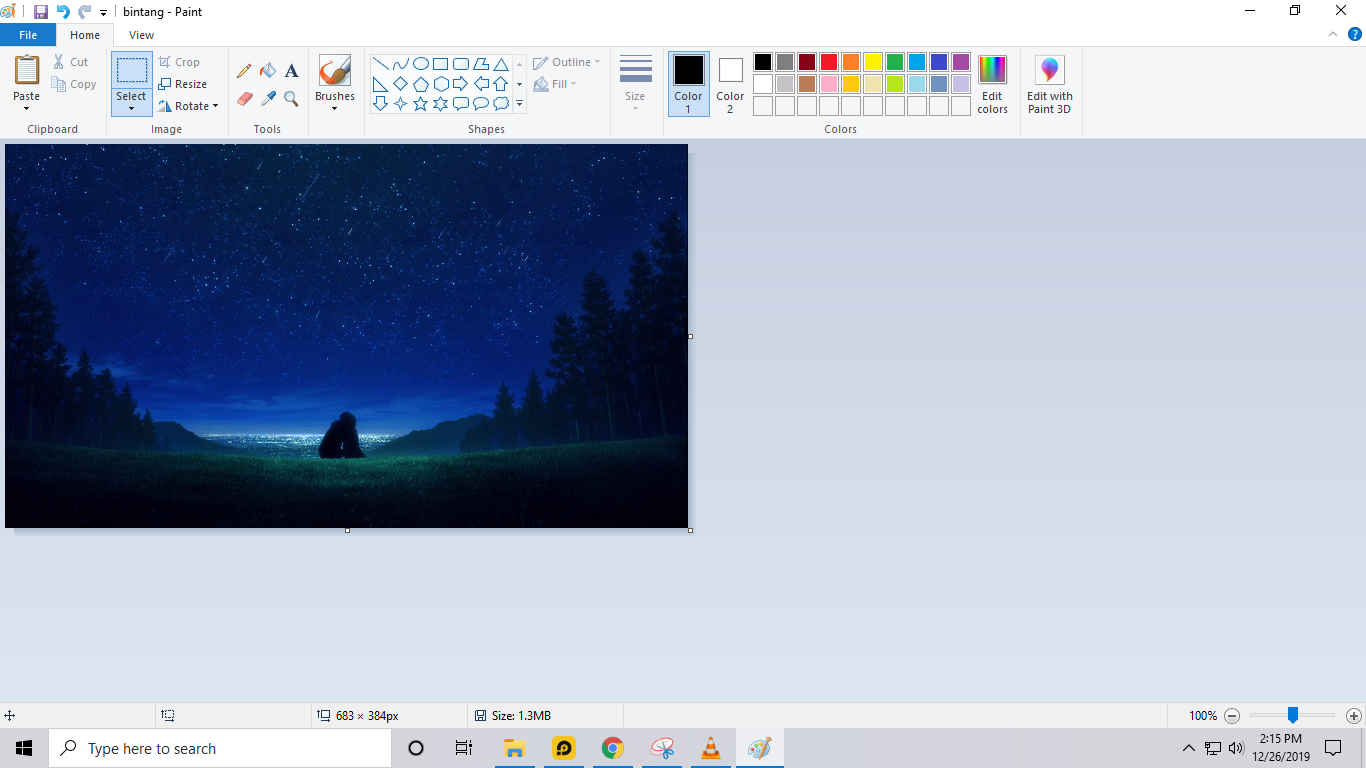
Task: Undo the last action
Action: pyautogui.click(x=63, y=12)
